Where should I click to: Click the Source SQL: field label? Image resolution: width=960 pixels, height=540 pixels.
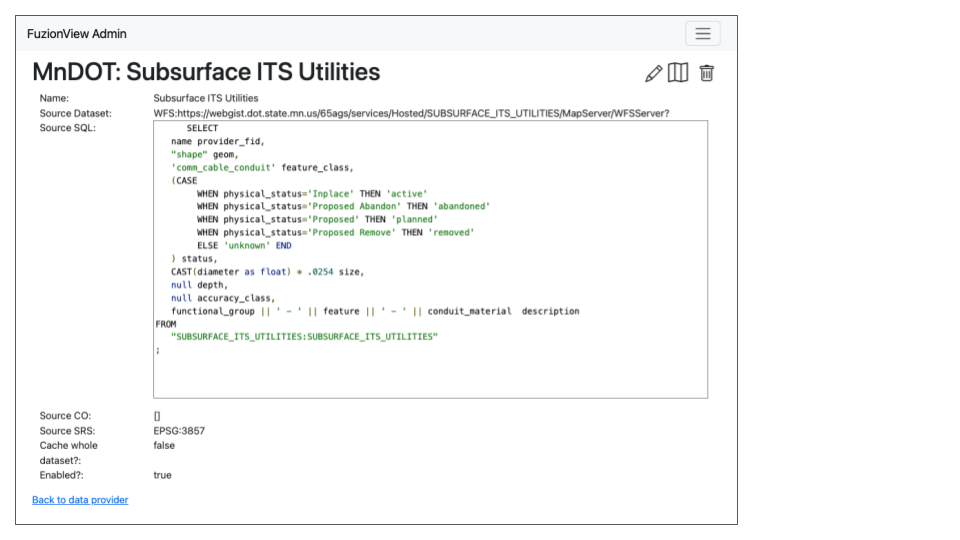(x=67, y=128)
